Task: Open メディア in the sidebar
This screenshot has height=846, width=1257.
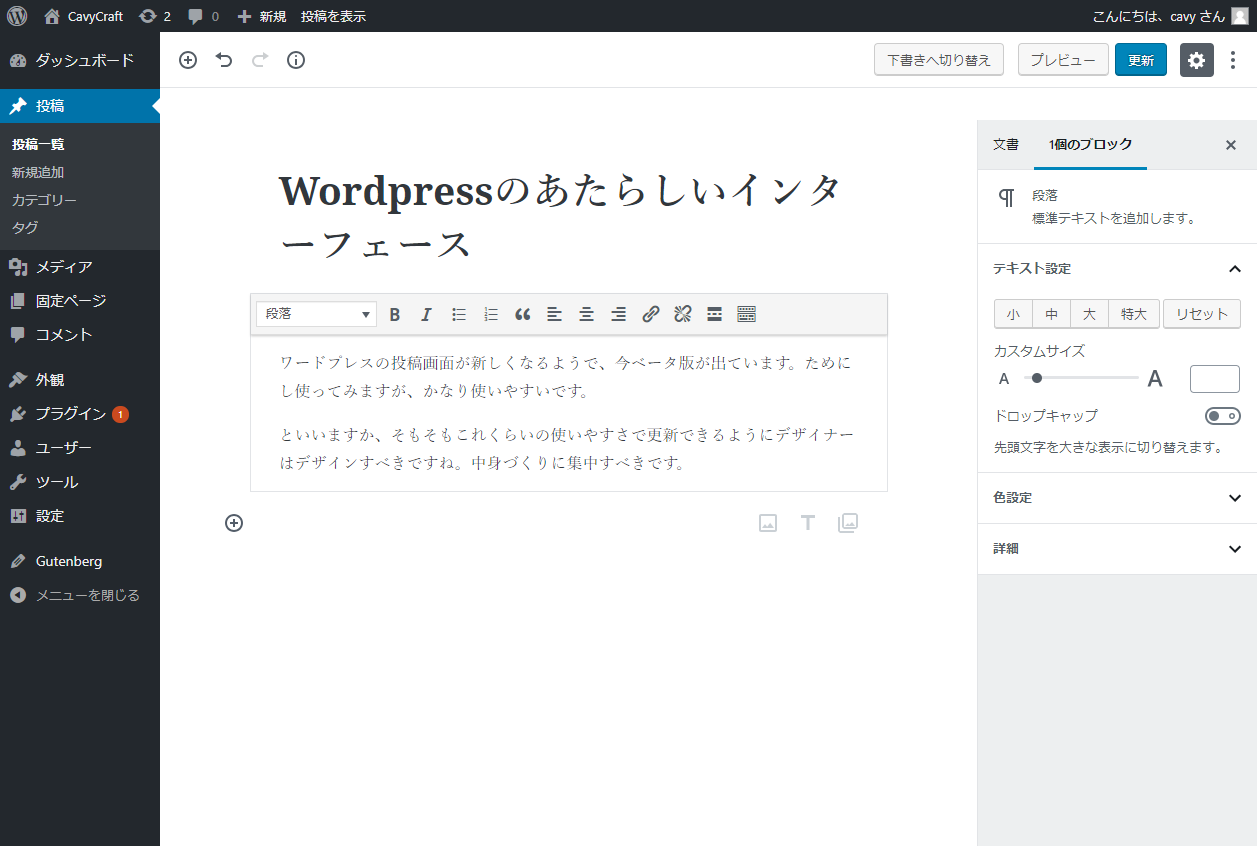Action: 80,267
